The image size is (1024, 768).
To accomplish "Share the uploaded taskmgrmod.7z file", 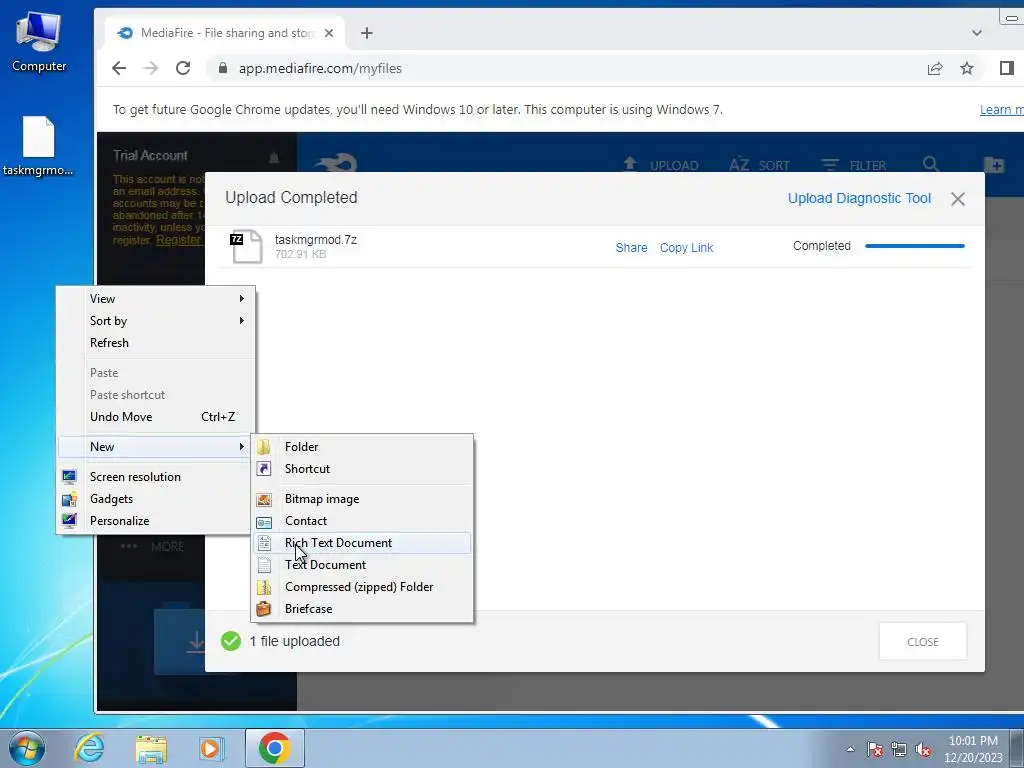I will point(631,248).
